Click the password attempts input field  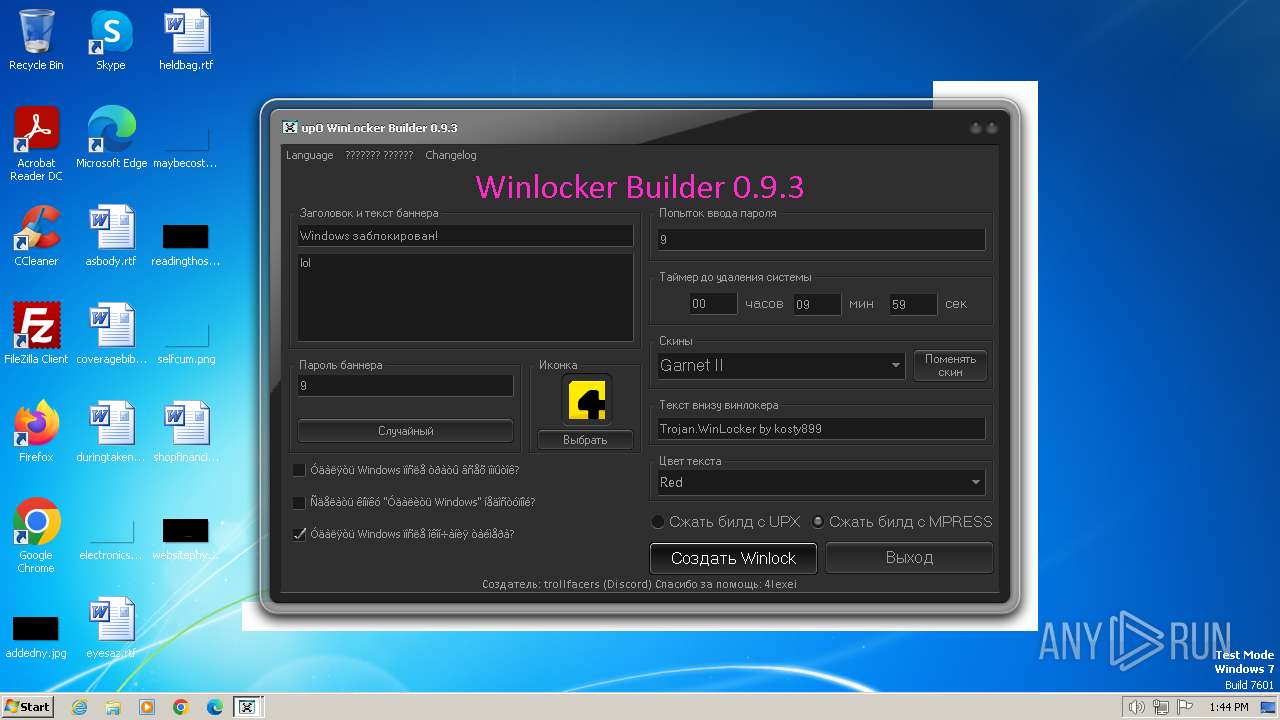(821, 240)
